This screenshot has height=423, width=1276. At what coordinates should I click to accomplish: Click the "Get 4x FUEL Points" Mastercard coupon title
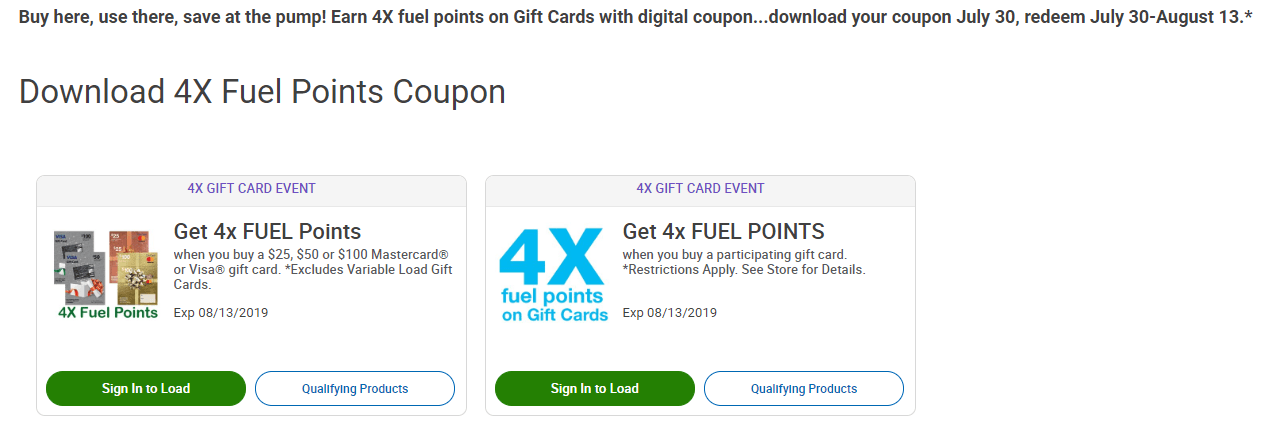[x=267, y=232]
